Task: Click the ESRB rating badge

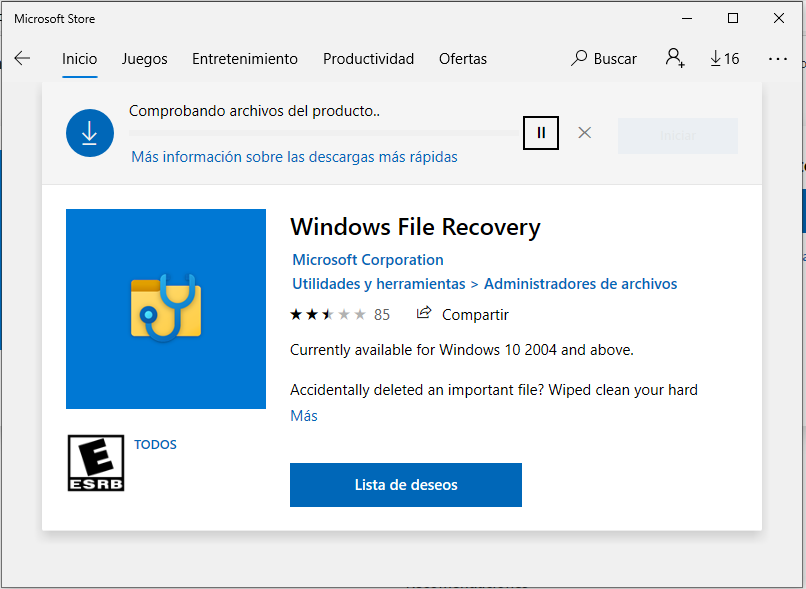Action: tap(96, 463)
